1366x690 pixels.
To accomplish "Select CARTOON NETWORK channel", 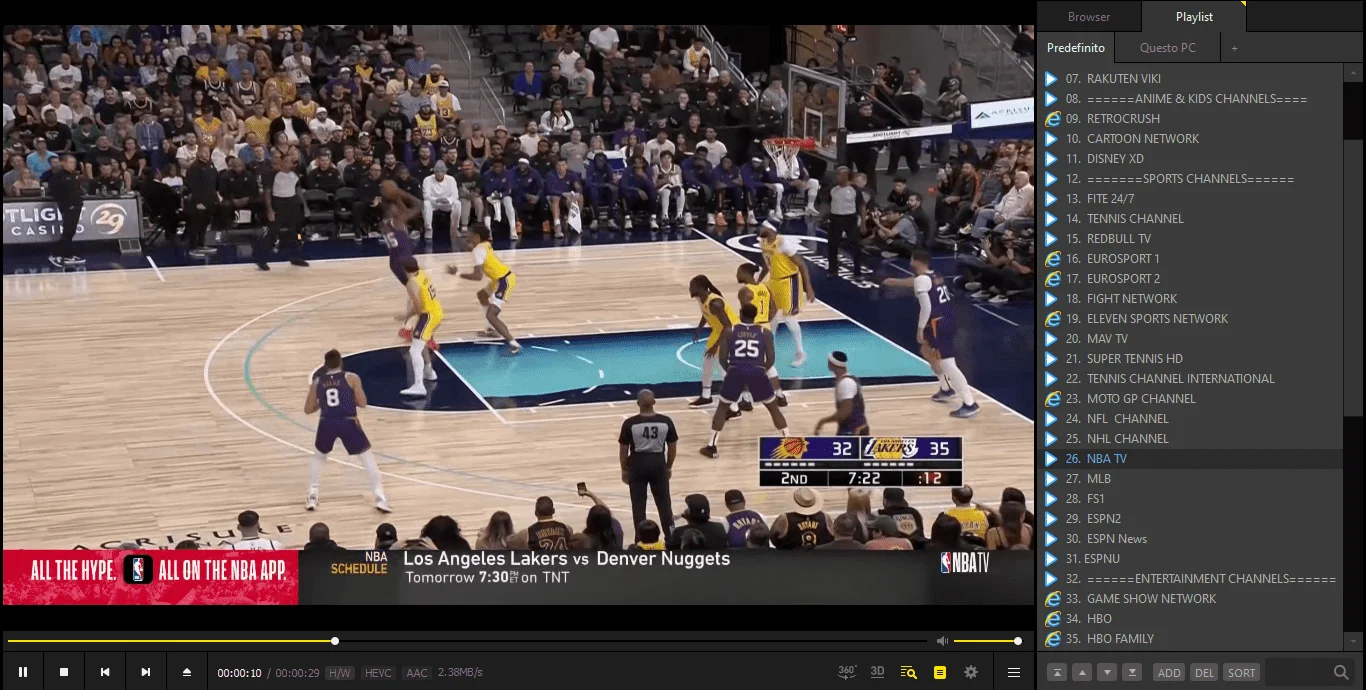I will coord(1190,138).
